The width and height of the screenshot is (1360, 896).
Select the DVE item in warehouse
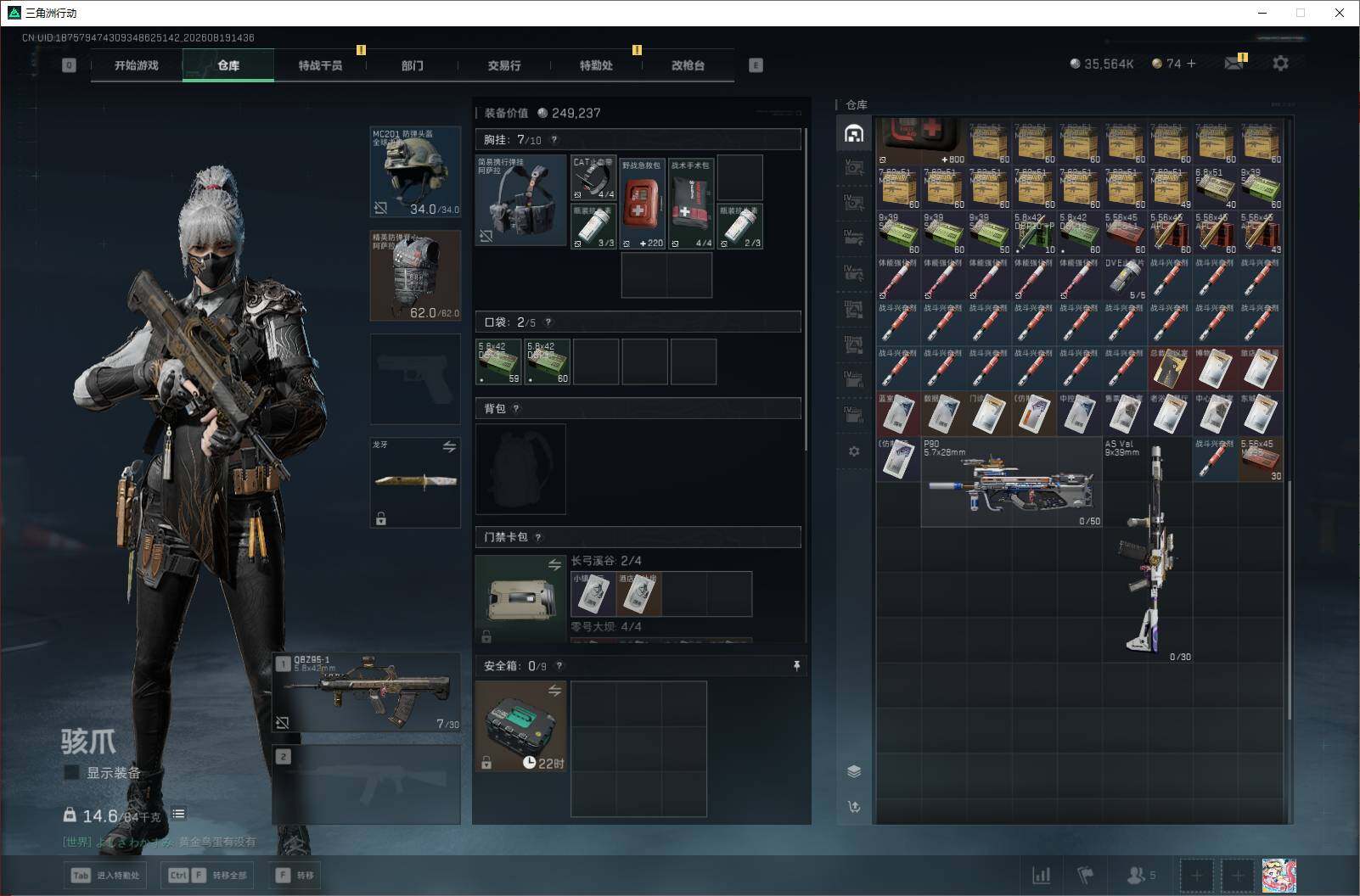point(1125,278)
